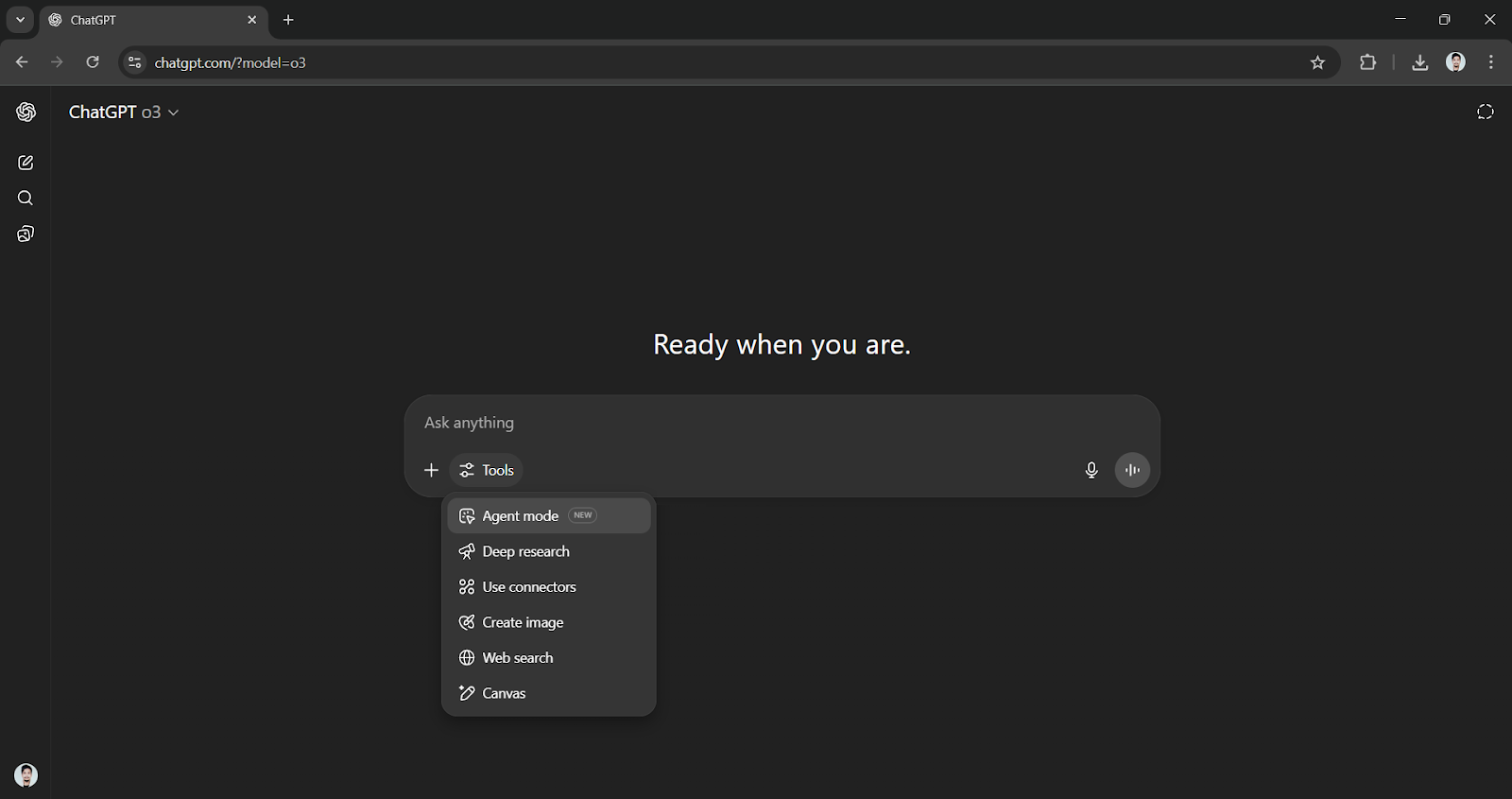Open the ChatGPT logo home icon
Screen dimensions: 1512x799
tap(26, 112)
